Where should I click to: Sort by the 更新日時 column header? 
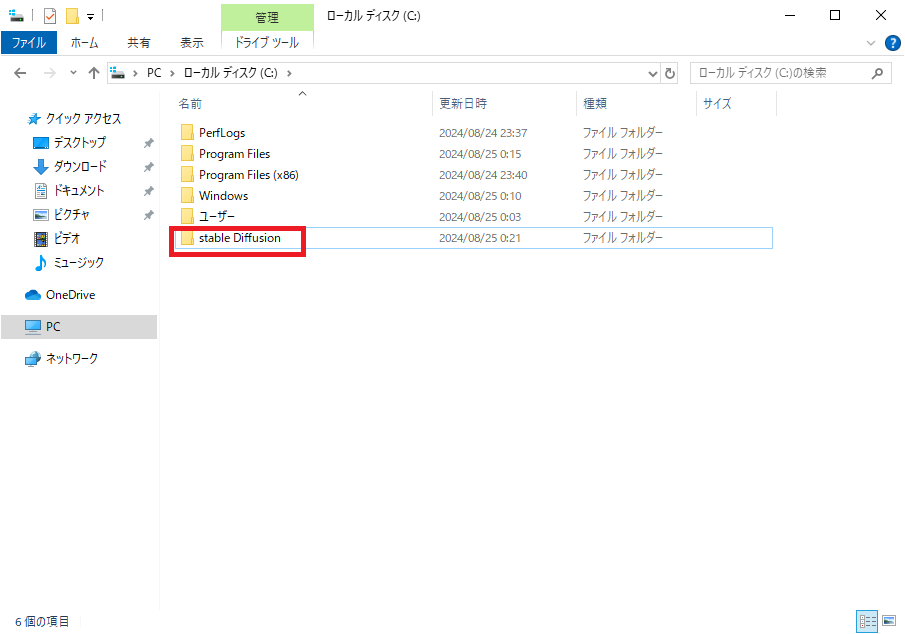pyautogui.click(x=462, y=103)
